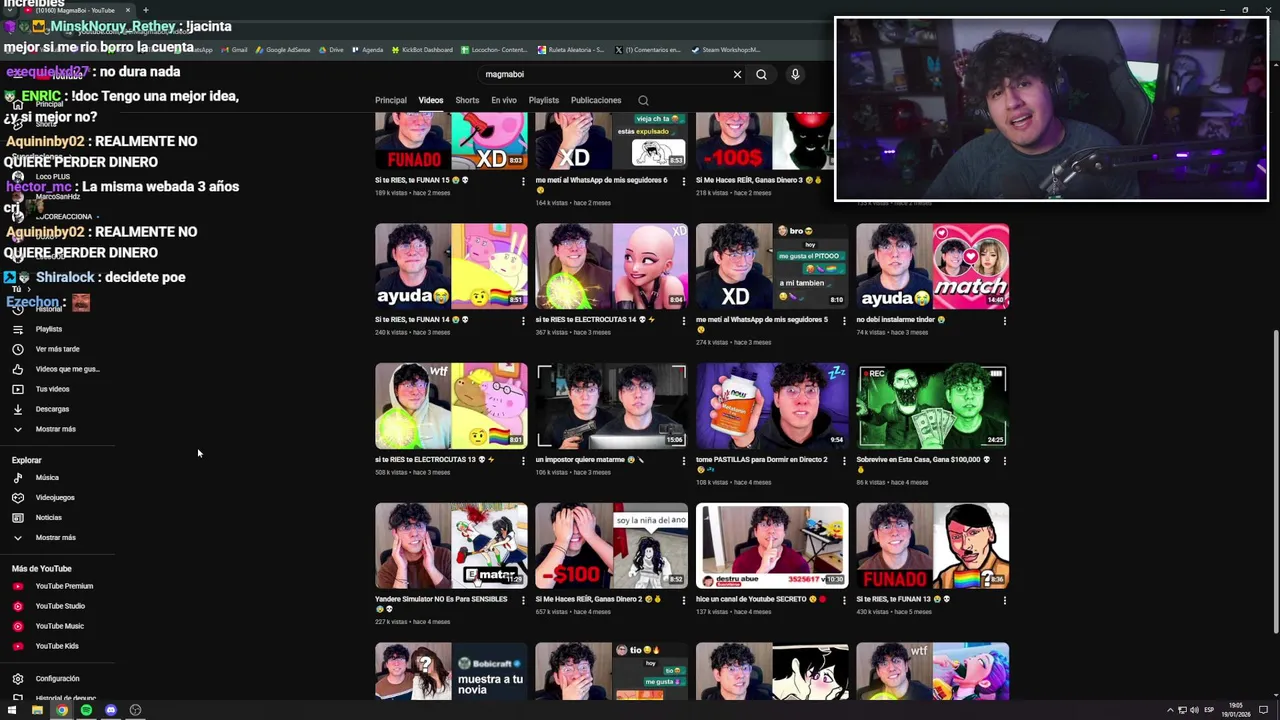
Task: Open the Windows notification center icon
Action: pos(1263,710)
